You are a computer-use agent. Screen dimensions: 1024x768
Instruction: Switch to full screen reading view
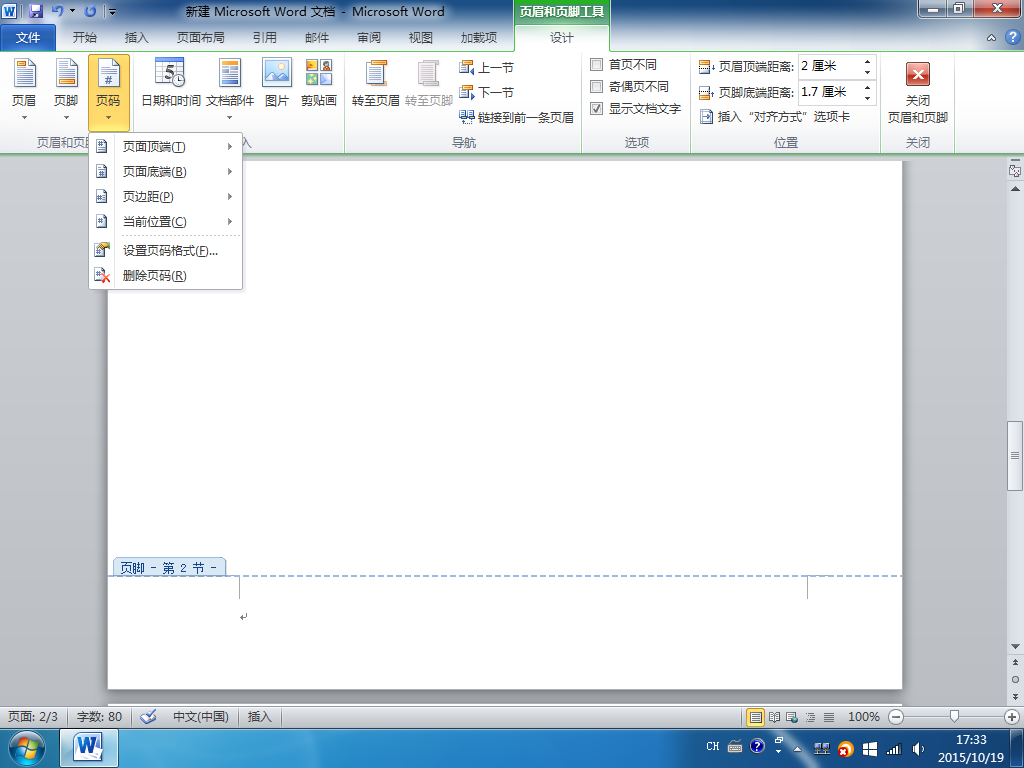[x=775, y=717]
